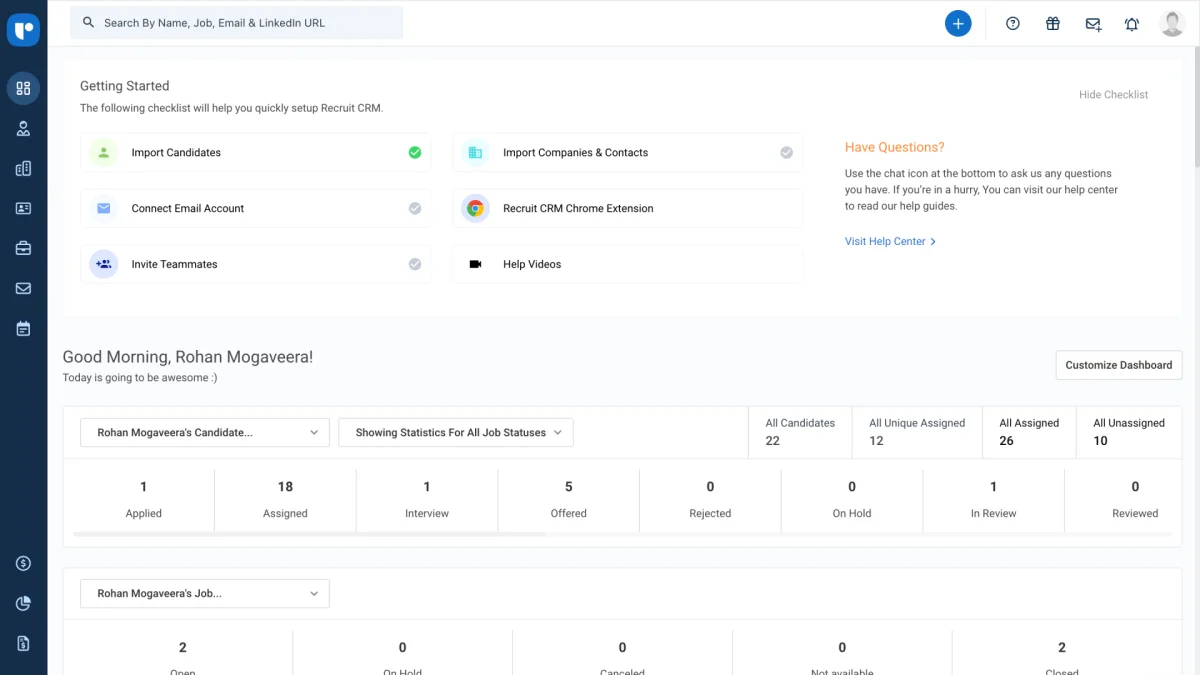The height and width of the screenshot is (675, 1200).
Task: Open the Jobs briefcase icon in sidebar
Action: (23, 248)
